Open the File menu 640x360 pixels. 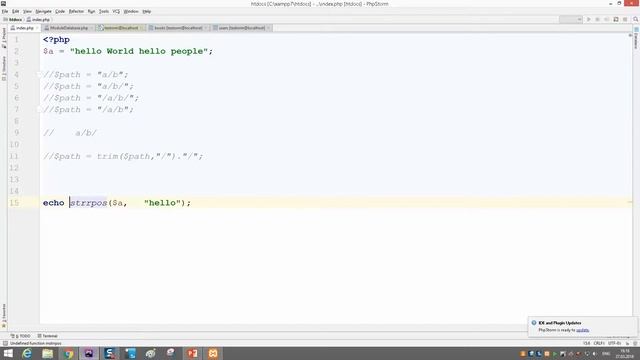click(5, 11)
